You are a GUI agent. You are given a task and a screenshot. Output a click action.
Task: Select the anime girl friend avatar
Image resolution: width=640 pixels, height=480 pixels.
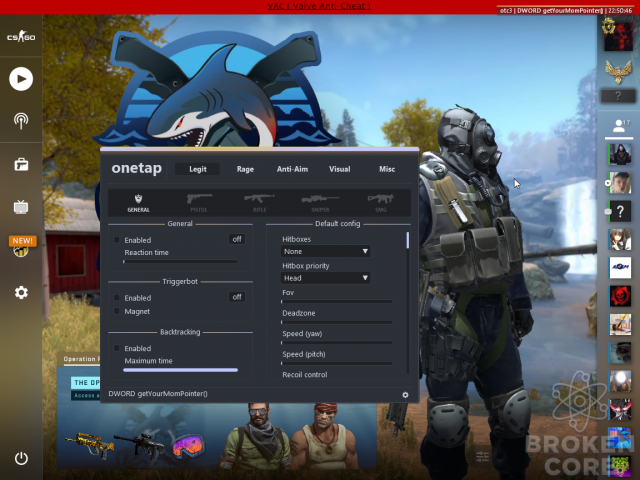pyautogui.click(x=620, y=239)
